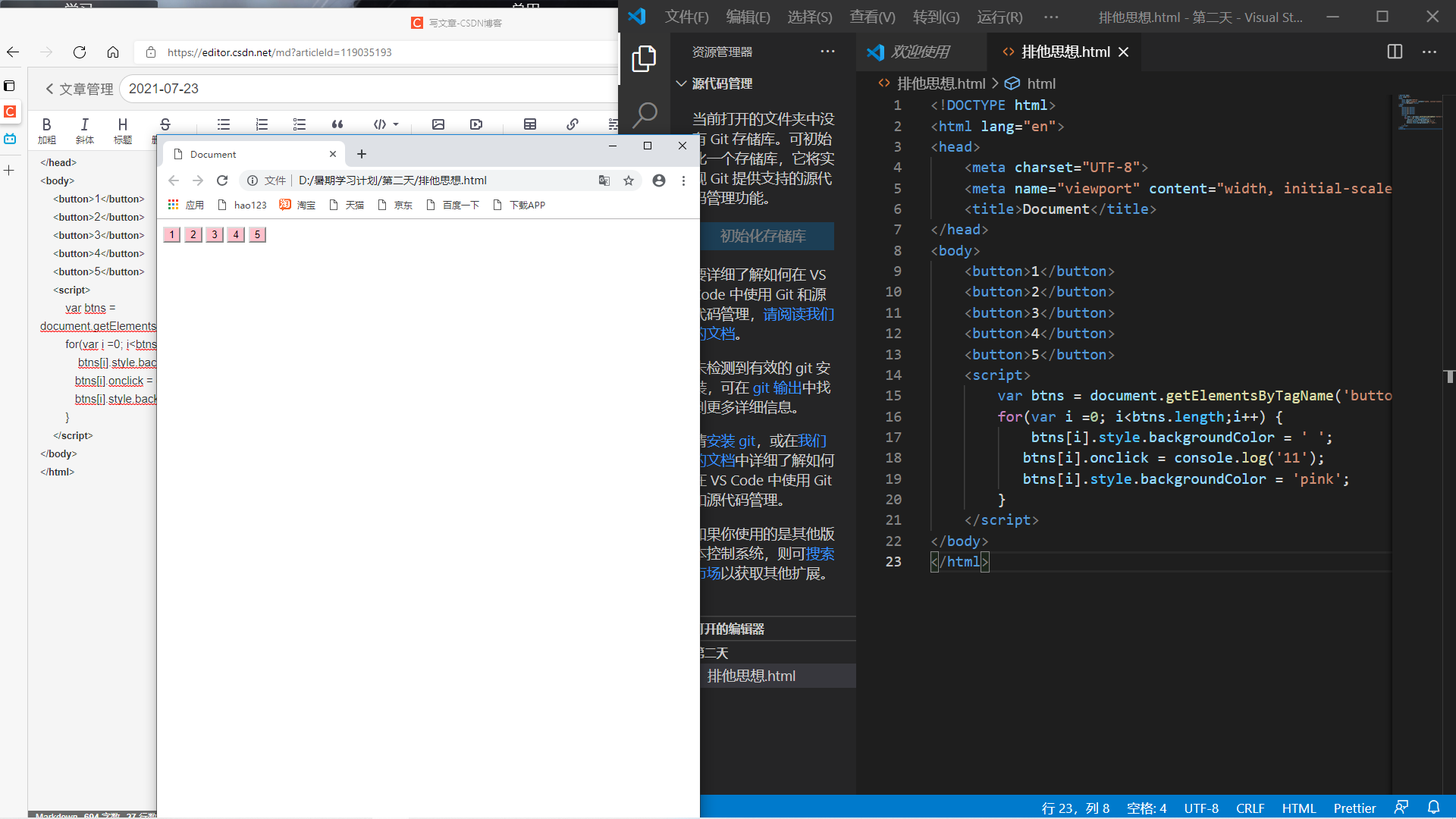Apply italic (斜体) in the CSDN editor
Viewport: 1456px width, 819px height.
pos(85,130)
